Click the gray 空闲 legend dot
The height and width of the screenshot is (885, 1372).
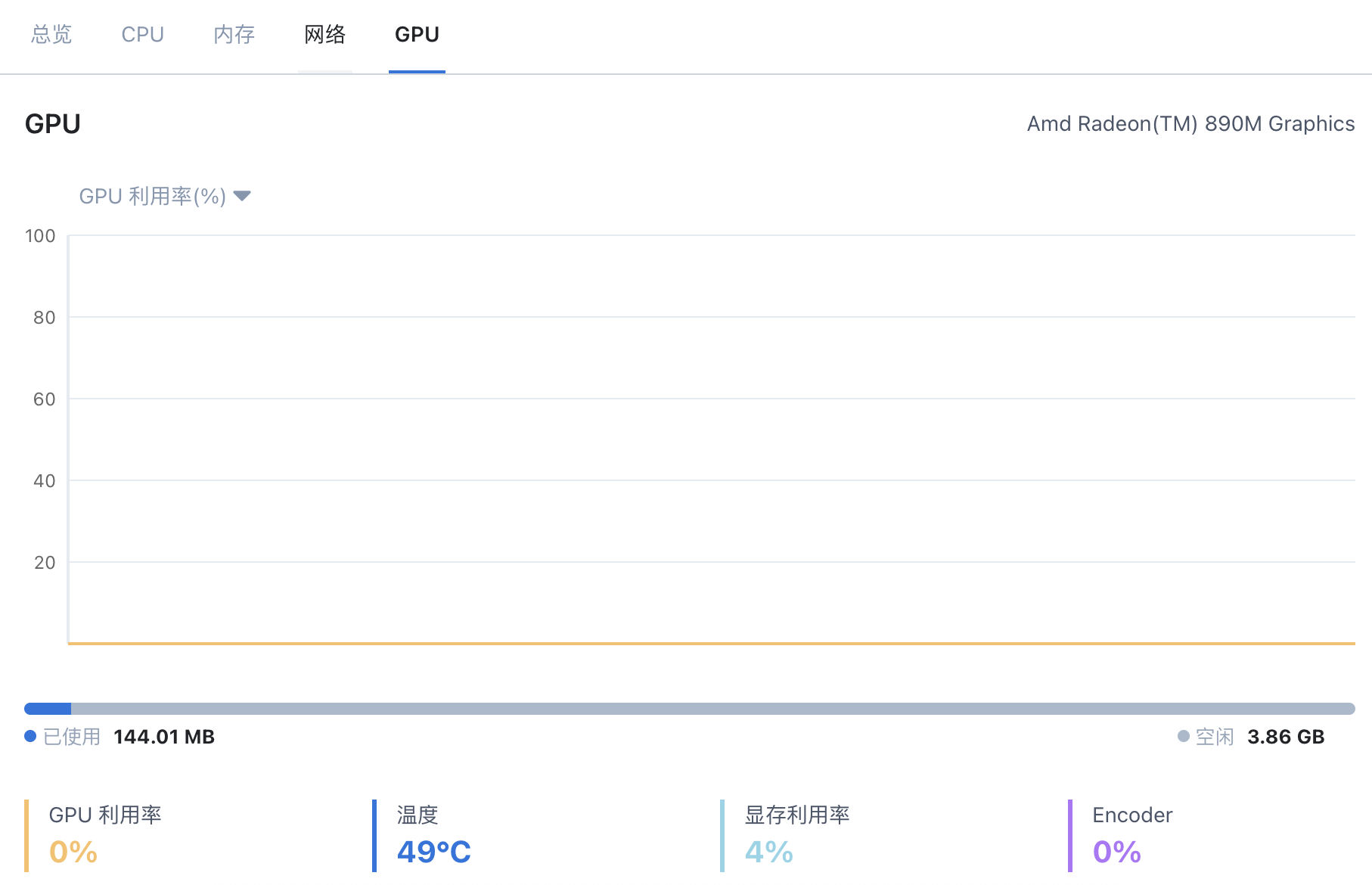pyautogui.click(x=1184, y=737)
